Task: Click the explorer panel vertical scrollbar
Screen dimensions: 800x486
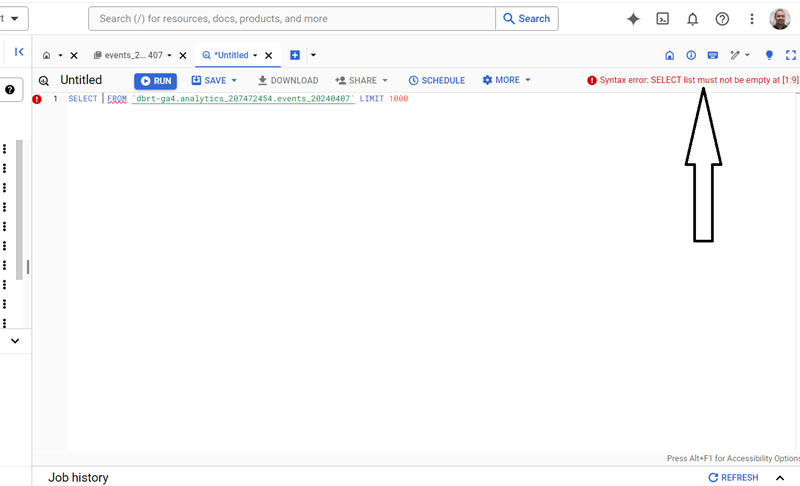Action: 19,210
